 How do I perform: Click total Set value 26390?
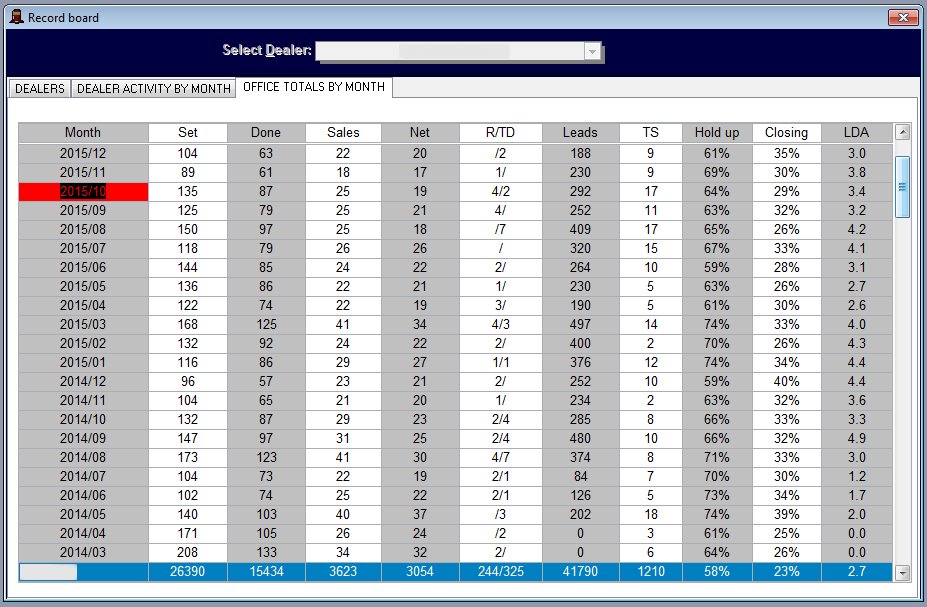pos(187,572)
